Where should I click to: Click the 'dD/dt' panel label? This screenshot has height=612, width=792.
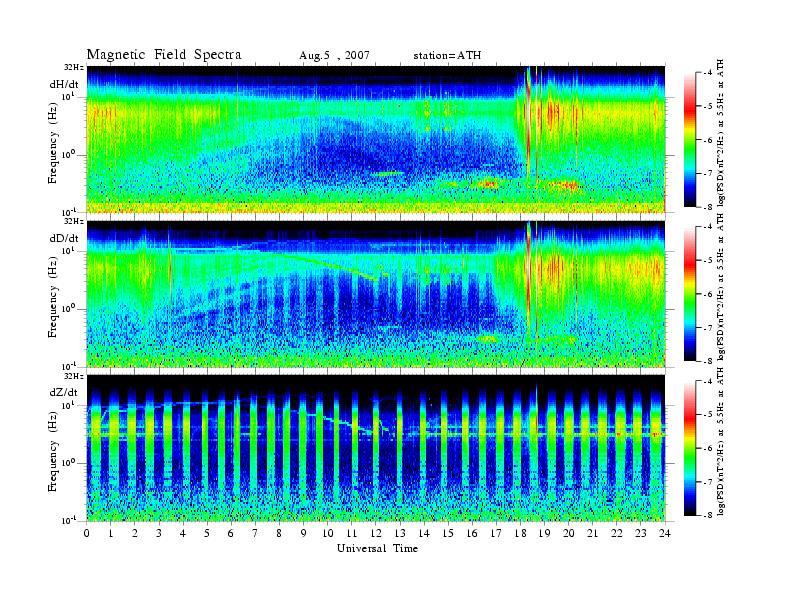[64, 238]
